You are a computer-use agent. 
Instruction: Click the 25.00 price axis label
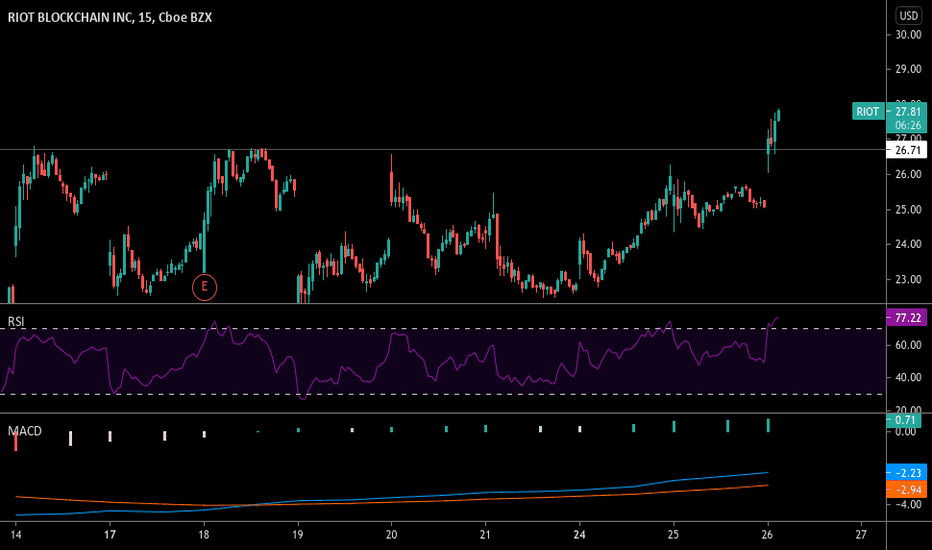pos(908,209)
